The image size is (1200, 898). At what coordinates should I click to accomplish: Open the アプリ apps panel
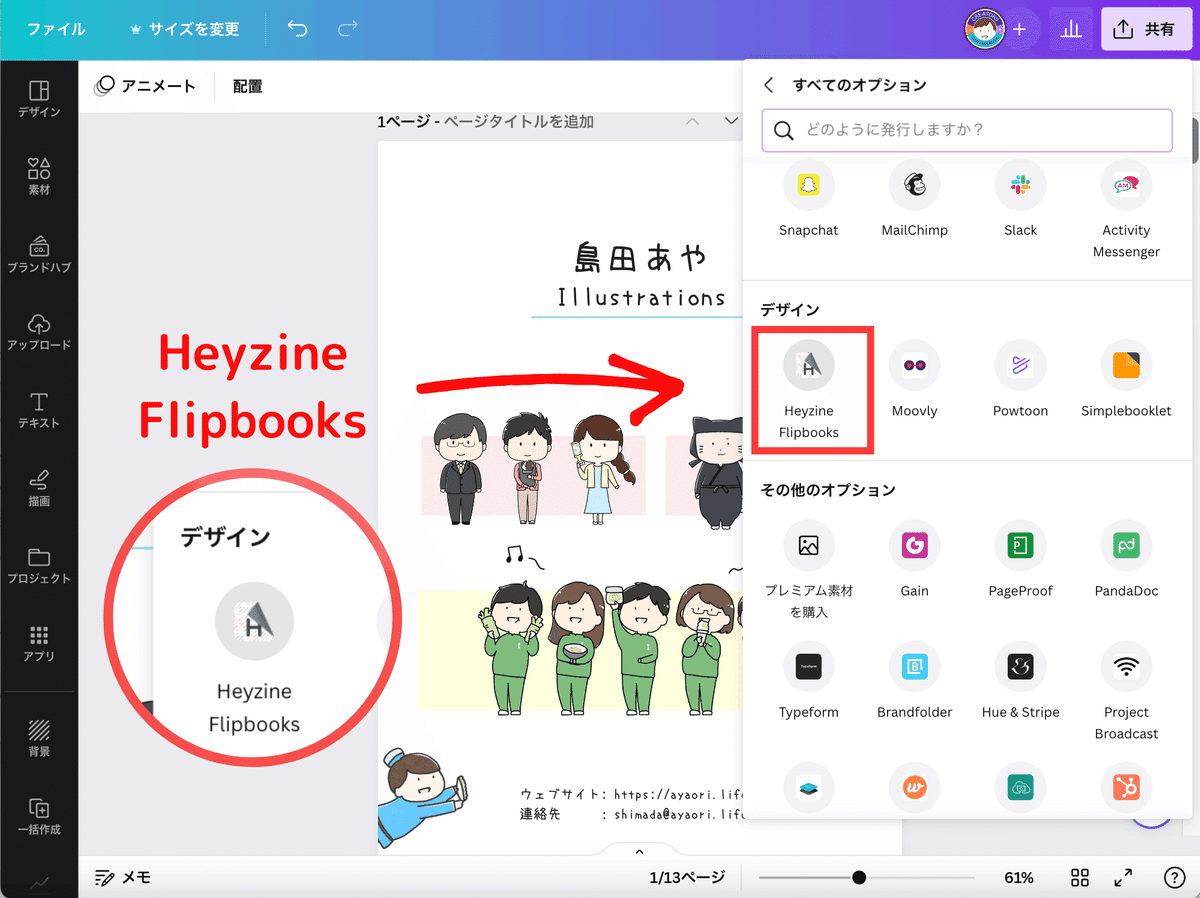click(39, 644)
